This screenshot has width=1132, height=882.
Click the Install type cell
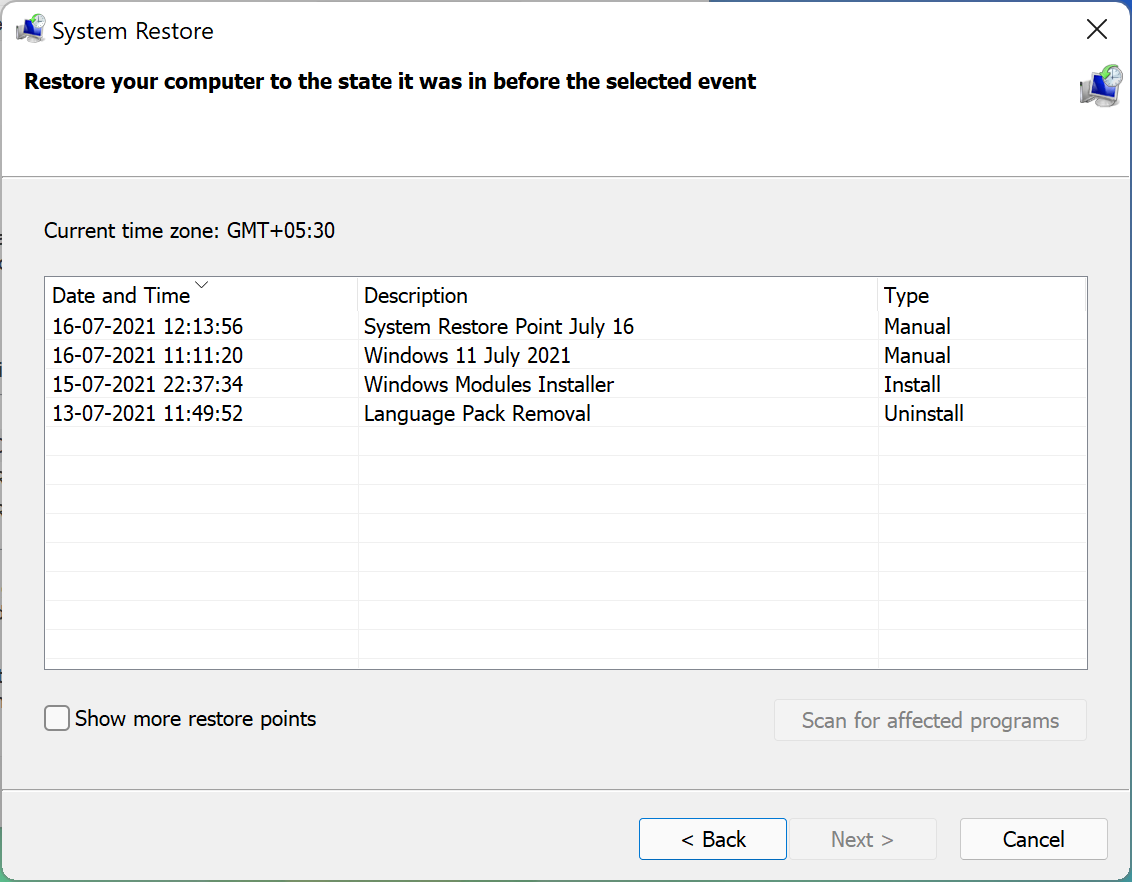coord(912,384)
